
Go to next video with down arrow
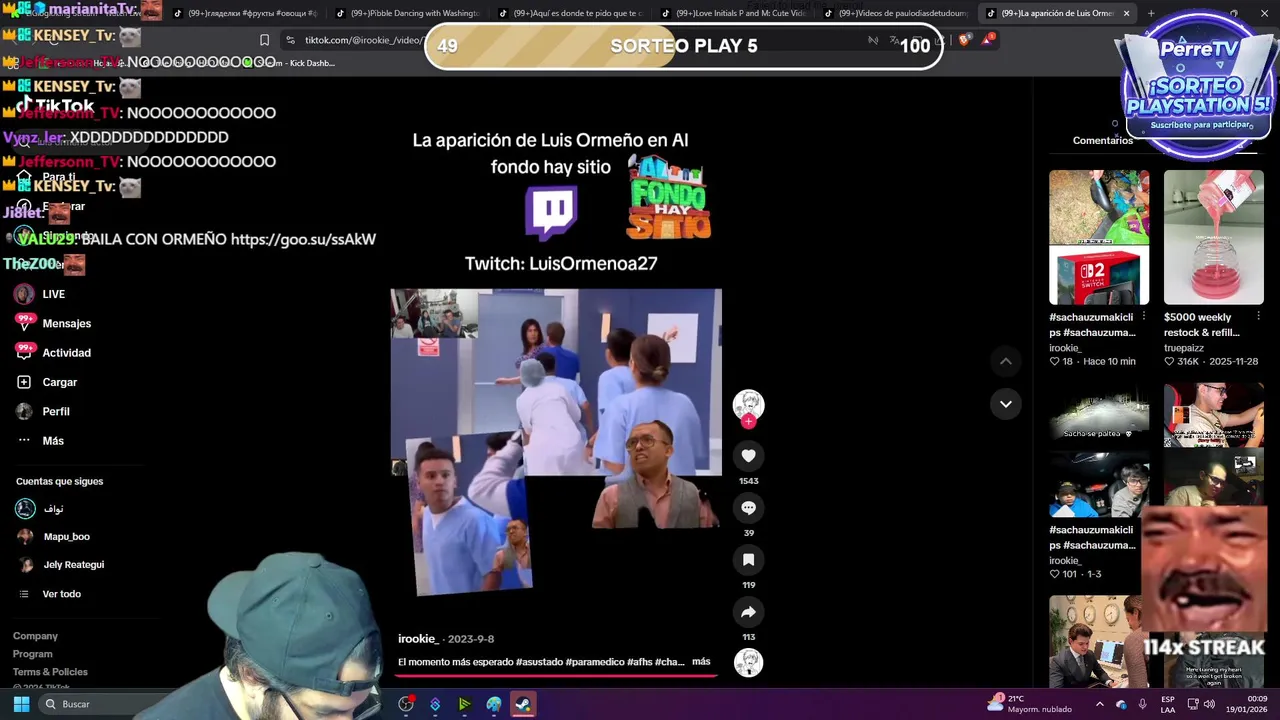coord(1006,404)
